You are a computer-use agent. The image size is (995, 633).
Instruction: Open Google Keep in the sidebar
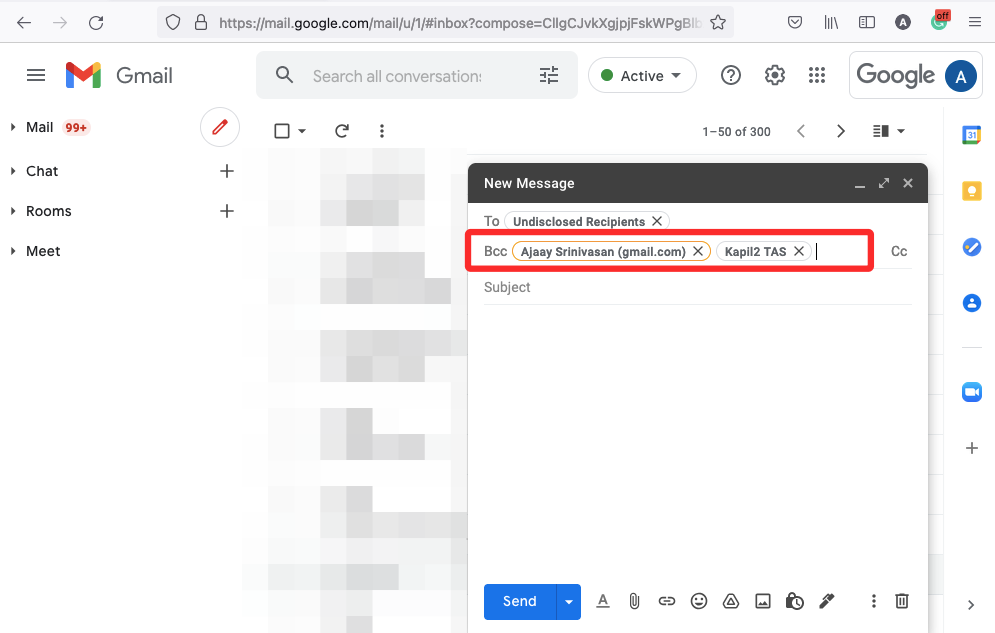tap(971, 191)
